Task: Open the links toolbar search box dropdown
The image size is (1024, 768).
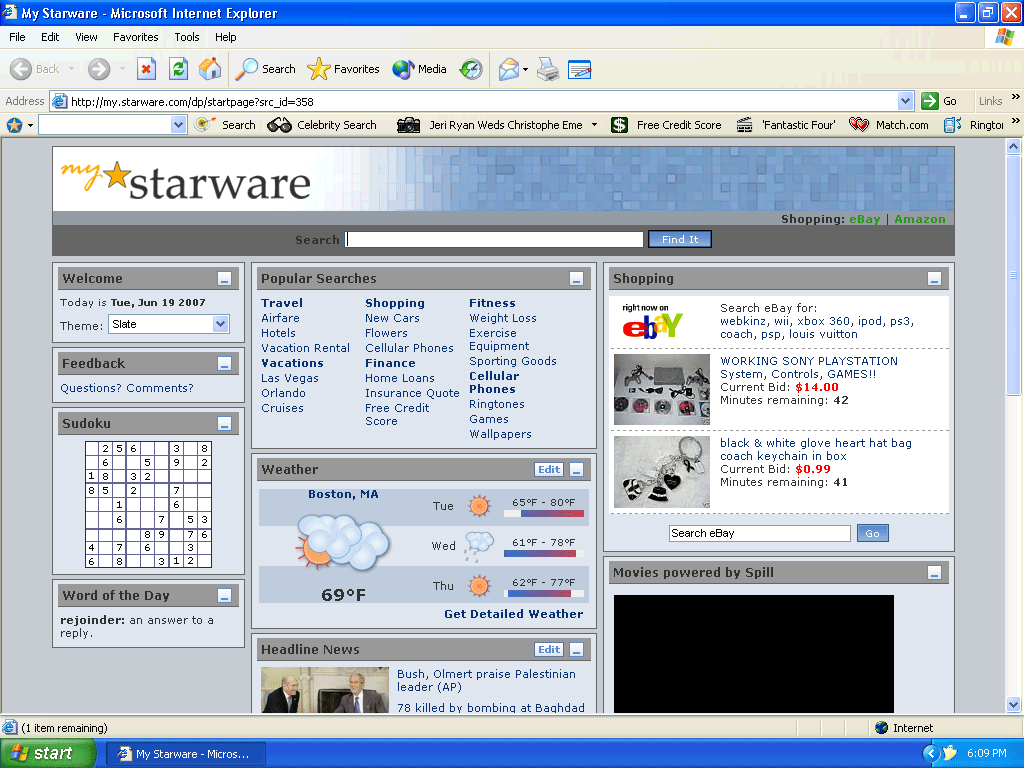Action: (179, 125)
